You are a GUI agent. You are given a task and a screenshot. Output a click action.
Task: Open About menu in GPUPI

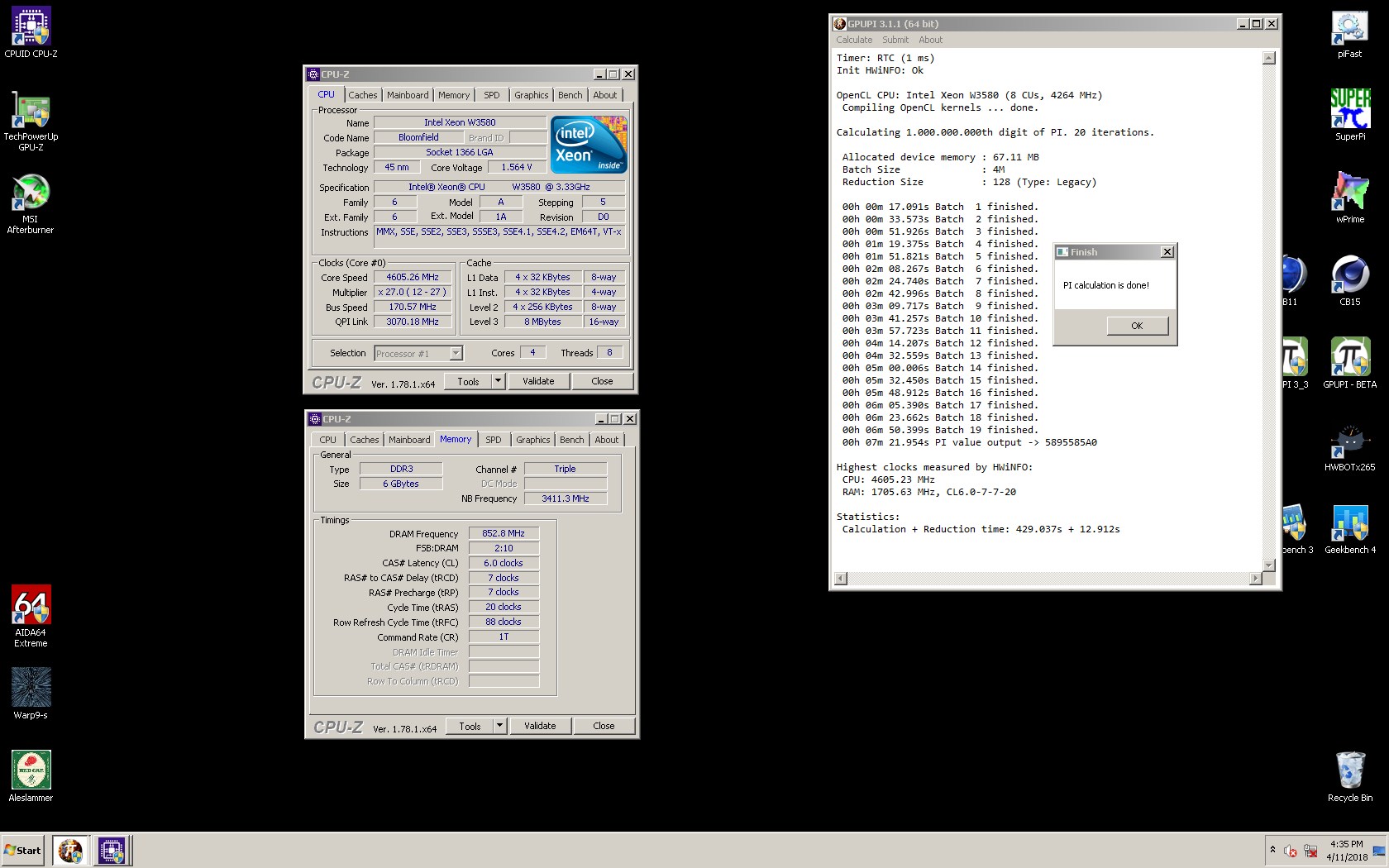click(x=930, y=40)
